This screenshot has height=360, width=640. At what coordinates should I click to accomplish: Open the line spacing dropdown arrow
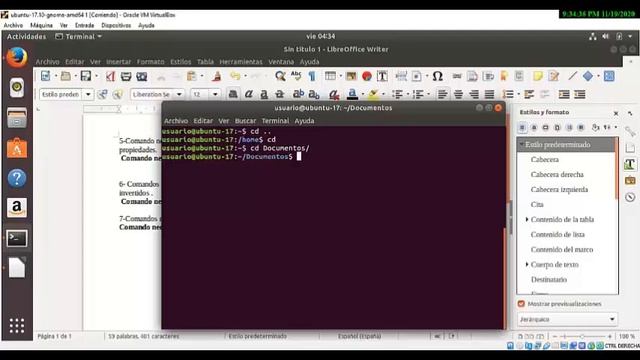pyautogui.click(x=518, y=94)
